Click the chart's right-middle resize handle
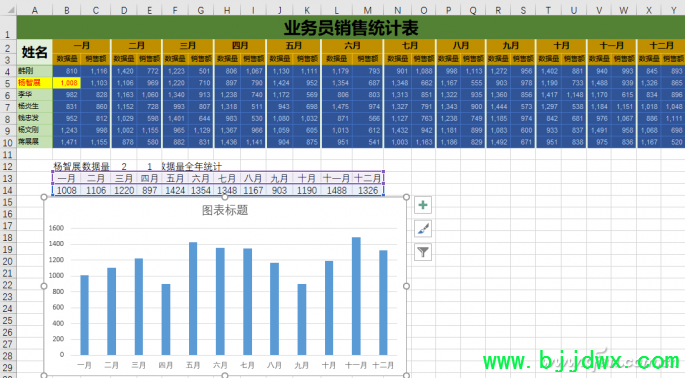685x378 pixels. (406, 286)
